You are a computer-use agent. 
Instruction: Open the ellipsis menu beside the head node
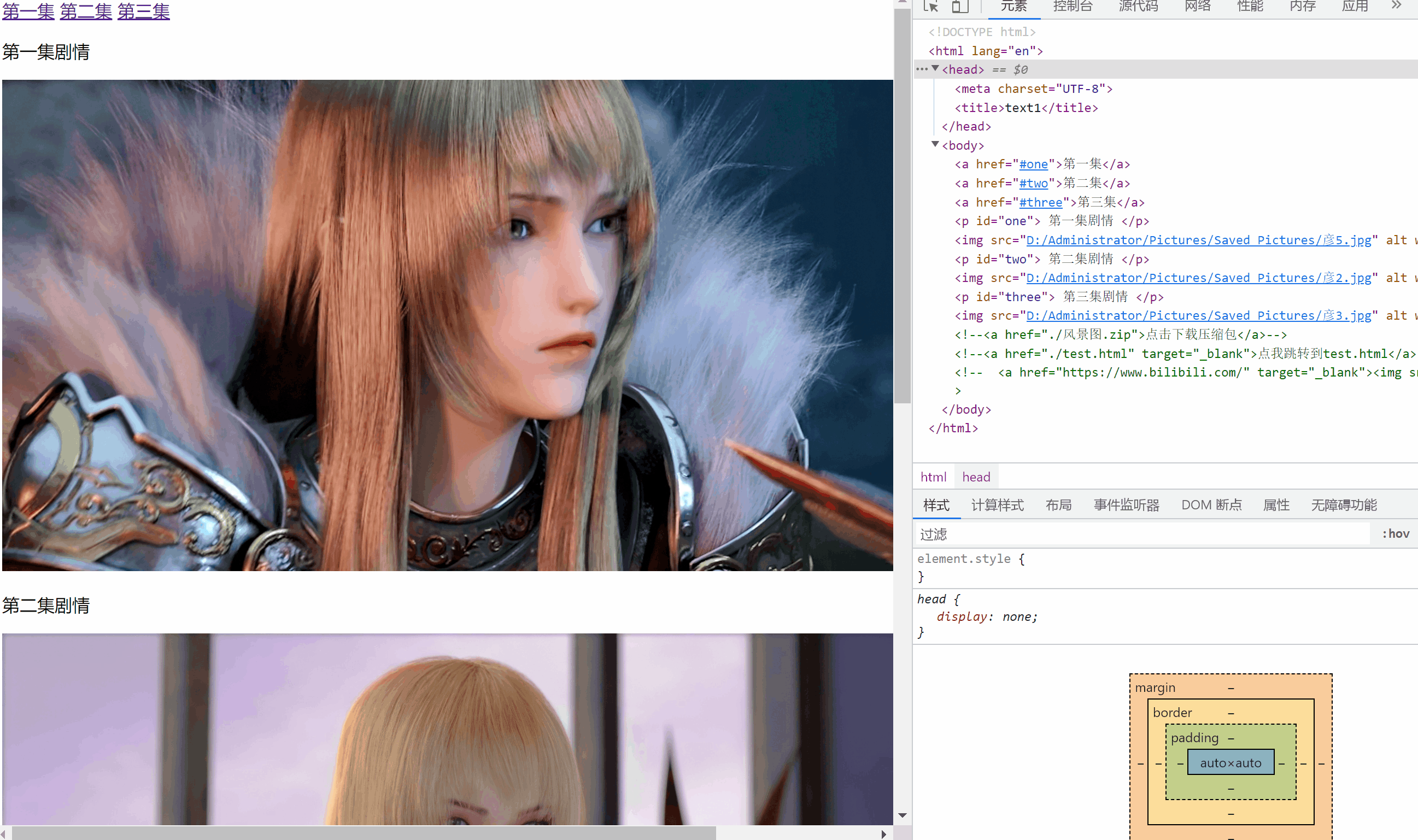[922, 69]
